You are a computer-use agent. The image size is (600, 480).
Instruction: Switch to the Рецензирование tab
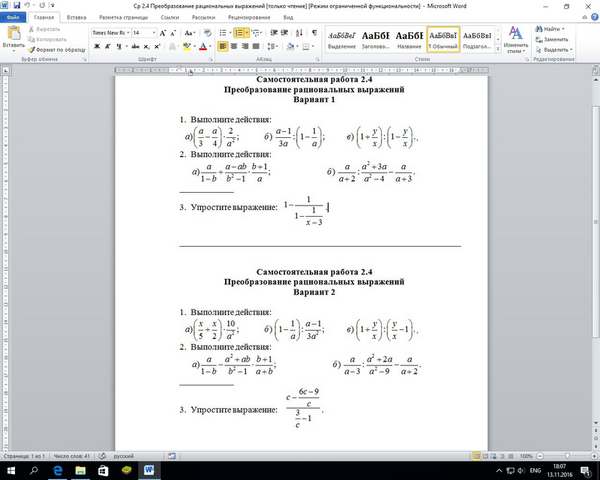[249, 17]
